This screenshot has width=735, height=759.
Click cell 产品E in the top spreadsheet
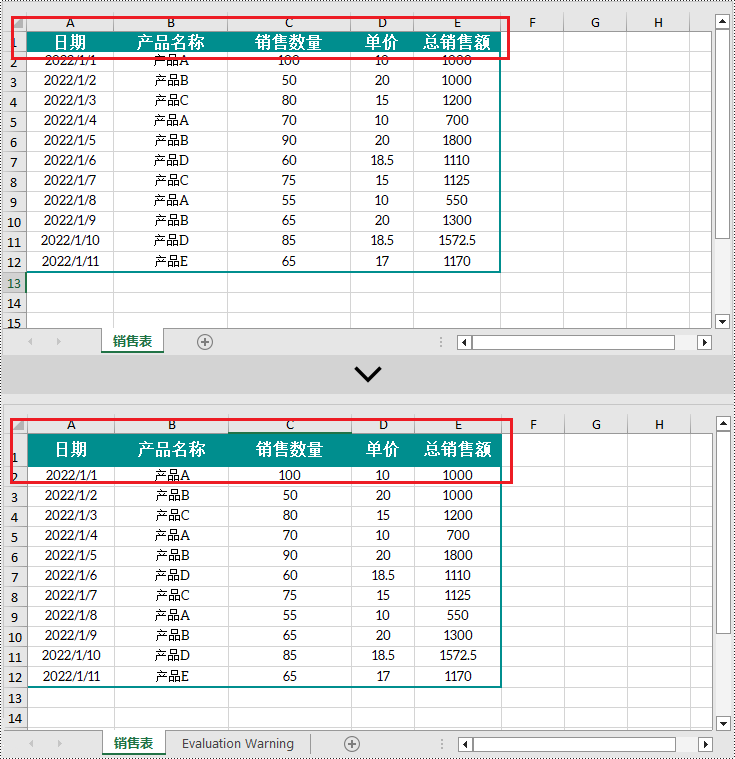point(170,261)
